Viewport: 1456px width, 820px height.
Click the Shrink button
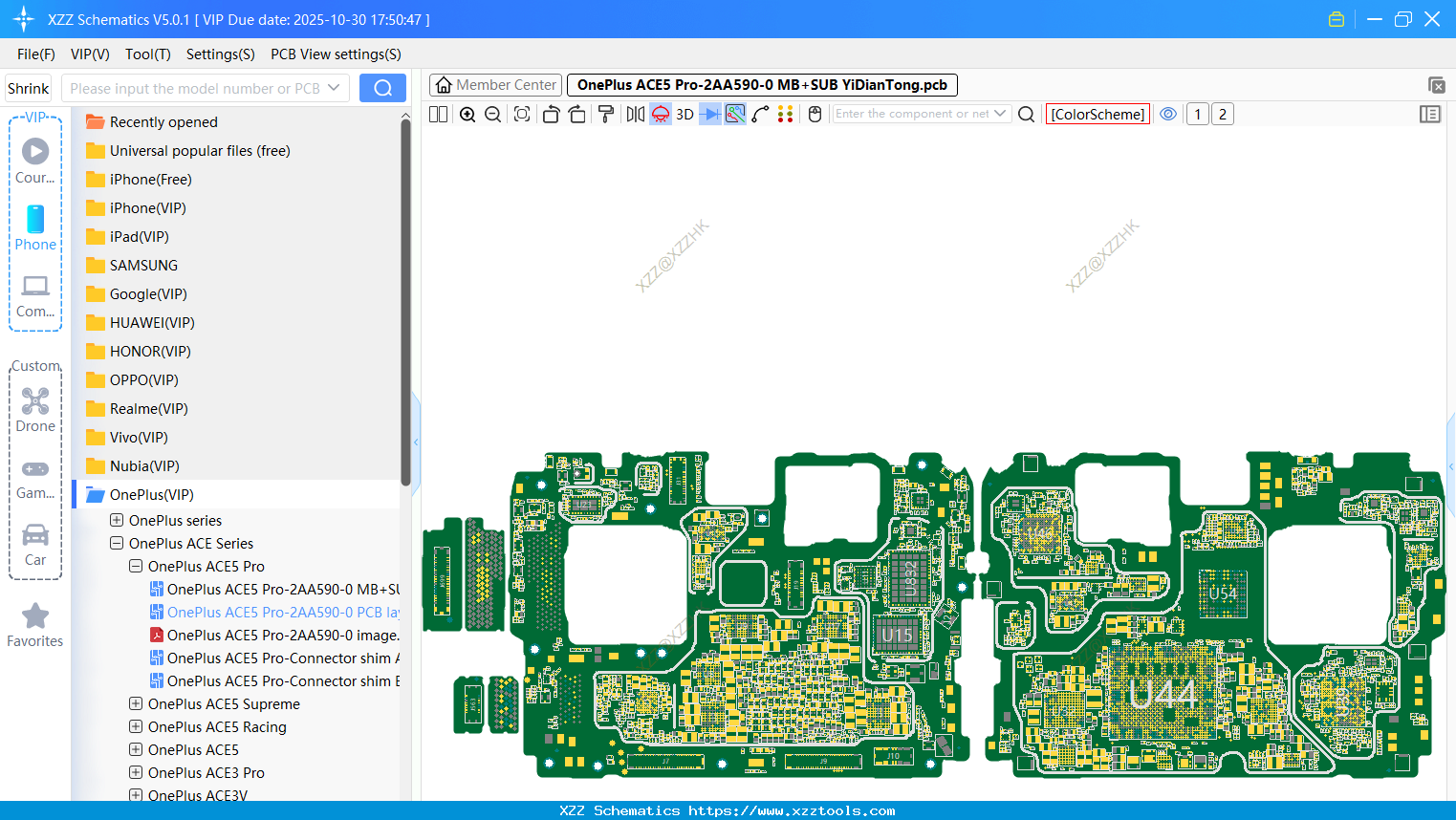pyautogui.click(x=28, y=88)
